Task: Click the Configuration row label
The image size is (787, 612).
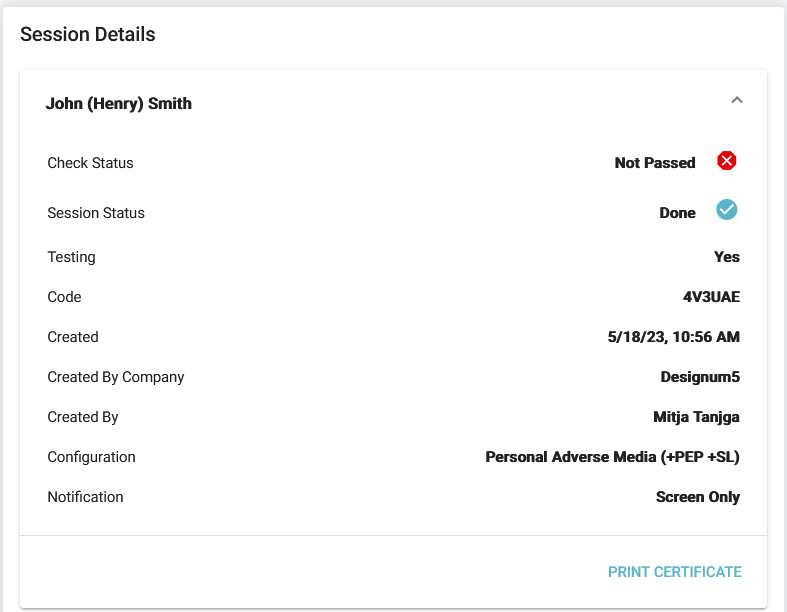Action: coord(91,457)
